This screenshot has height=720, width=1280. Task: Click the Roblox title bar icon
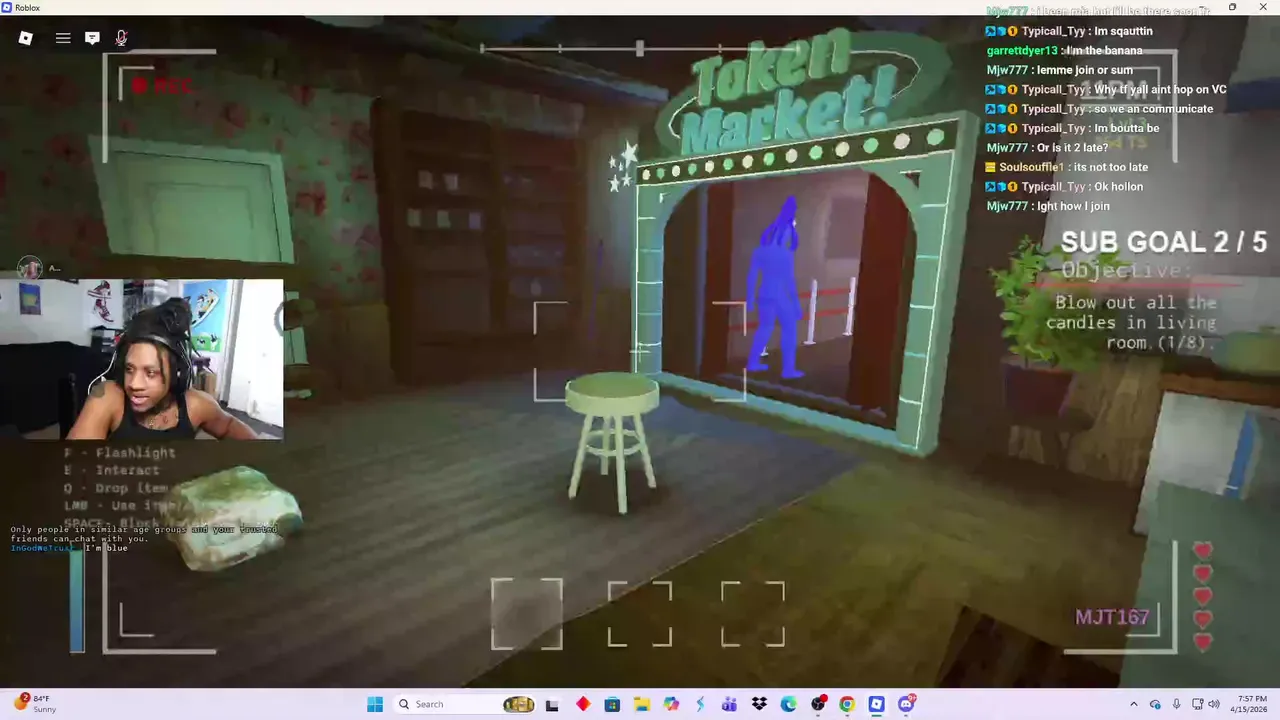pos(7,7)
